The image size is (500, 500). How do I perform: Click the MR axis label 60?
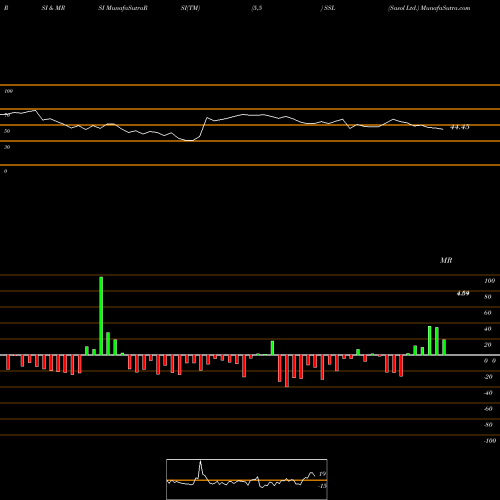(488, 313)
